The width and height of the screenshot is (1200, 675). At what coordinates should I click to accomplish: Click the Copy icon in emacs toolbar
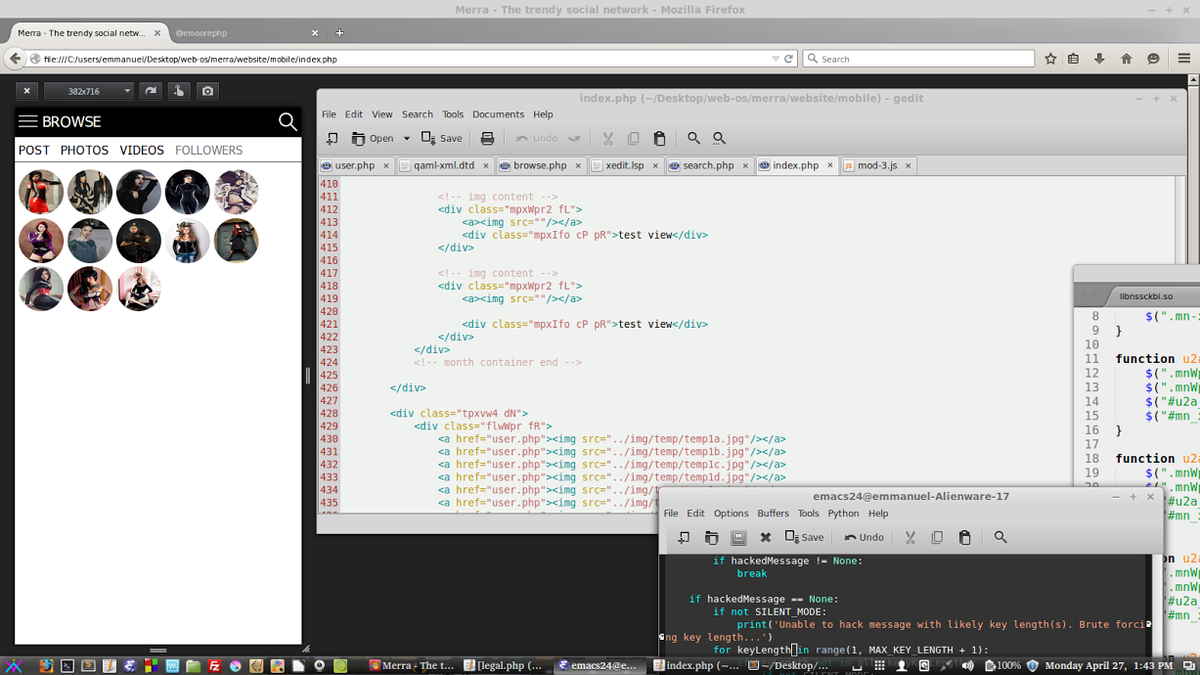click(x=937, y=537)
